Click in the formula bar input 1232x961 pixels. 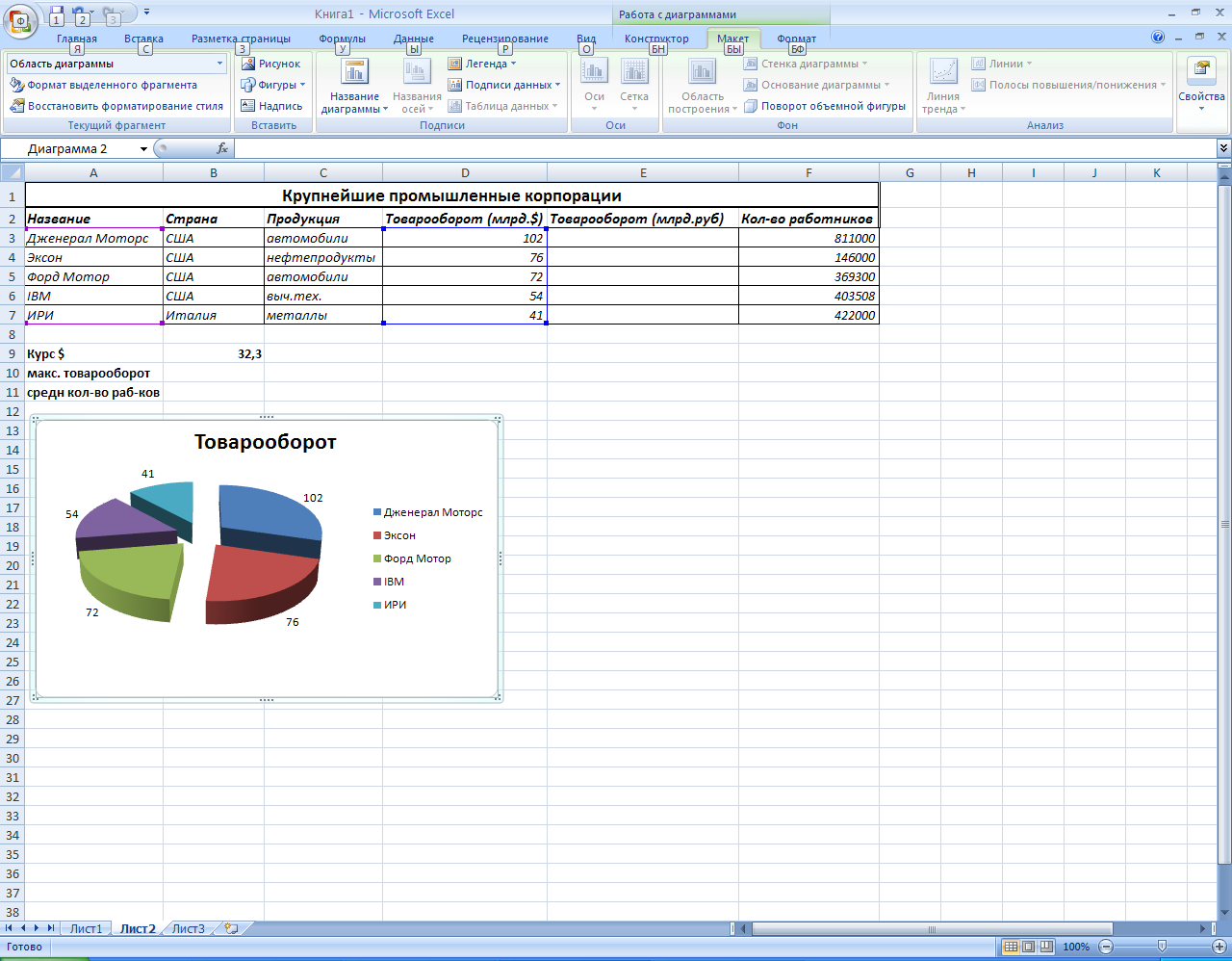tap(725, 148)
